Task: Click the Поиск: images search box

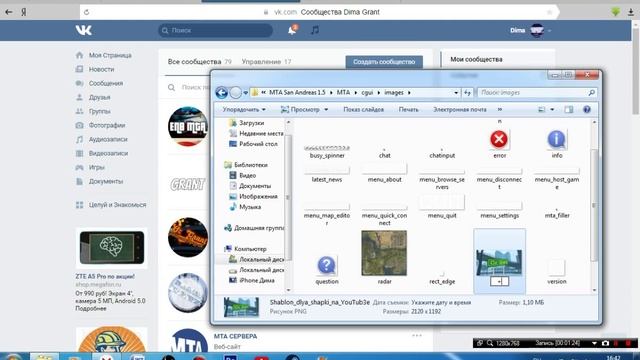Action: [x=537, y=93]
